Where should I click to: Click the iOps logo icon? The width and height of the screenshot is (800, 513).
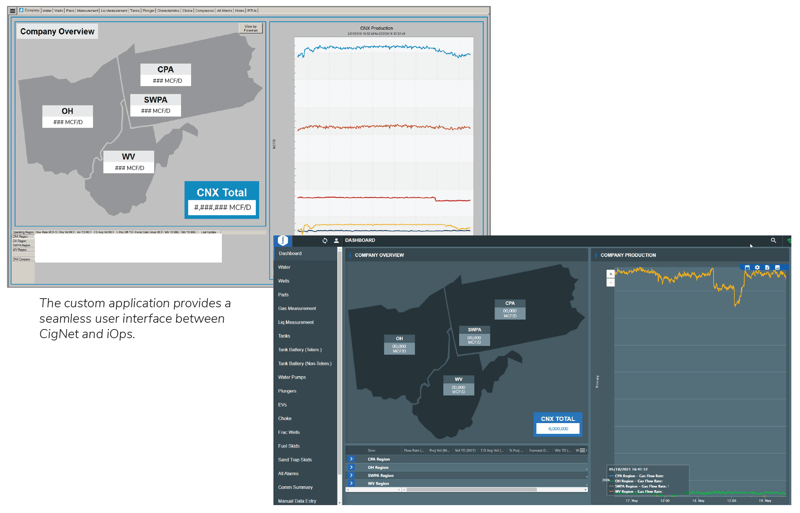click(283, 240)
